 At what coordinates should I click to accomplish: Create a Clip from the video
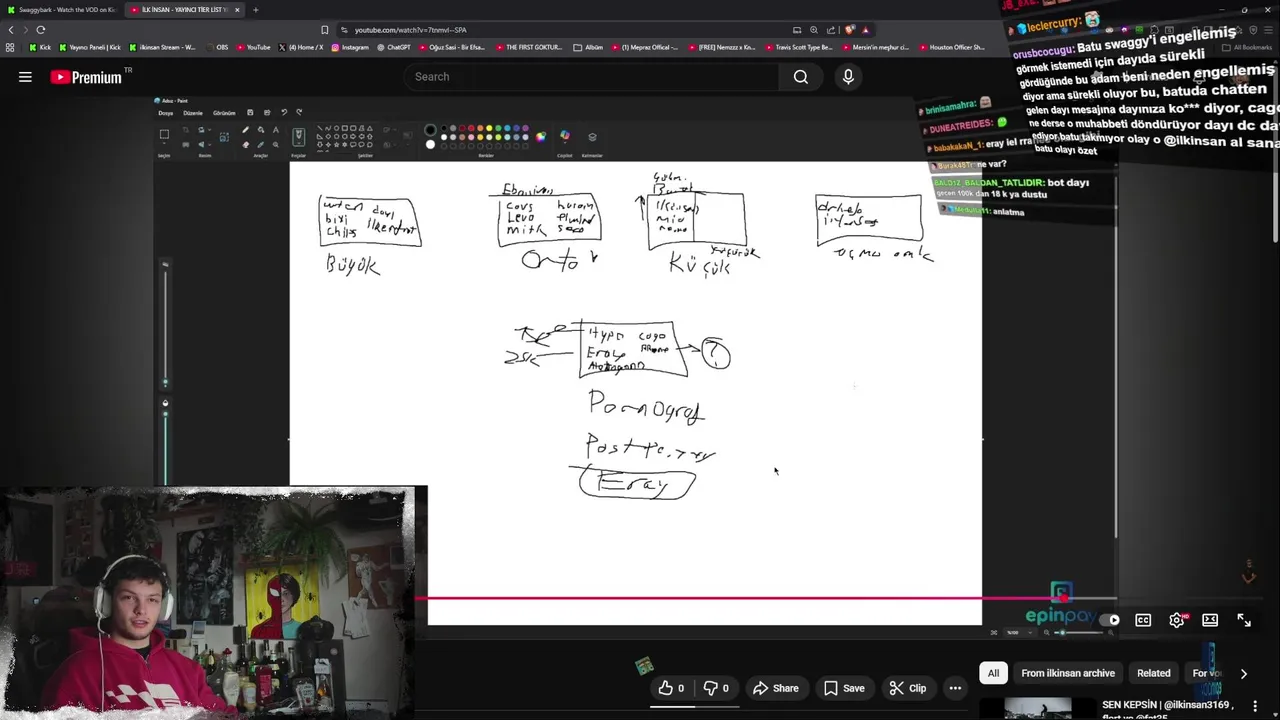coord(907,688)
